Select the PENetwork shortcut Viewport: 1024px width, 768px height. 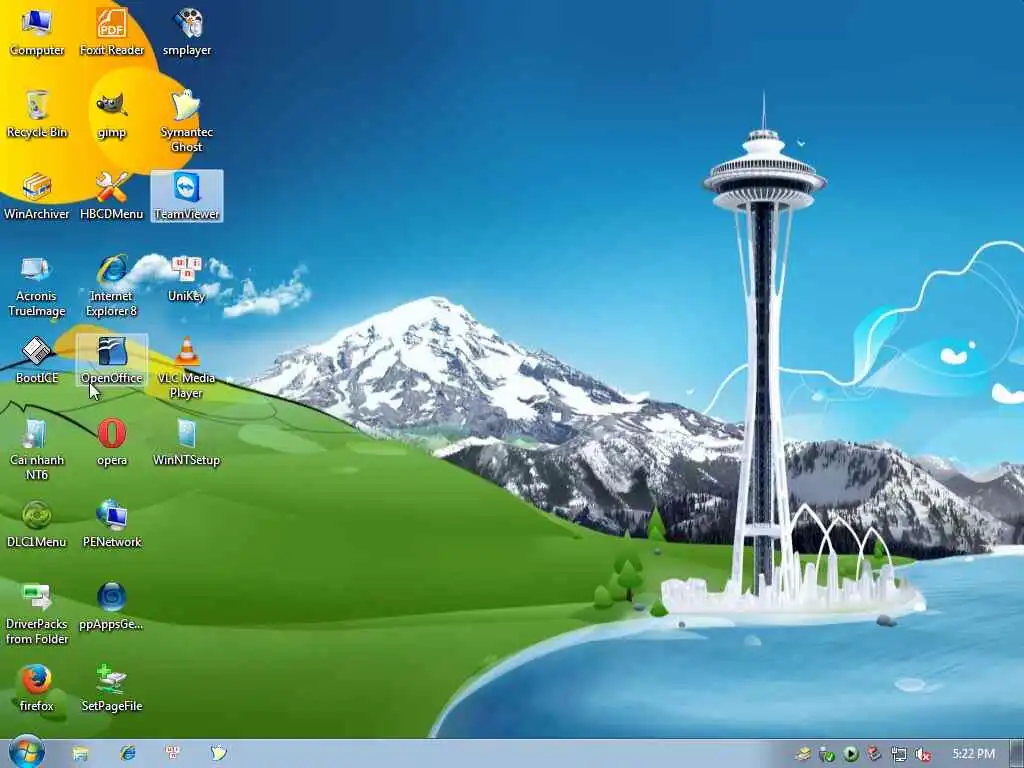pos(112,524)
